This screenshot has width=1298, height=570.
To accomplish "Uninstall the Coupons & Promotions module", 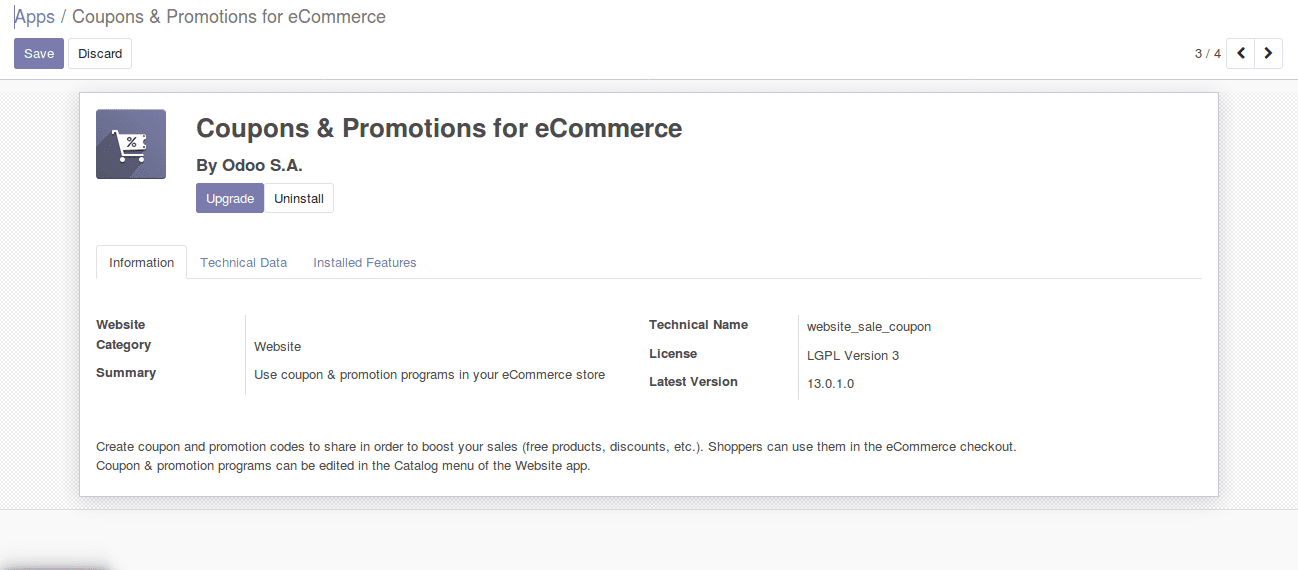I will click(299, 198).
